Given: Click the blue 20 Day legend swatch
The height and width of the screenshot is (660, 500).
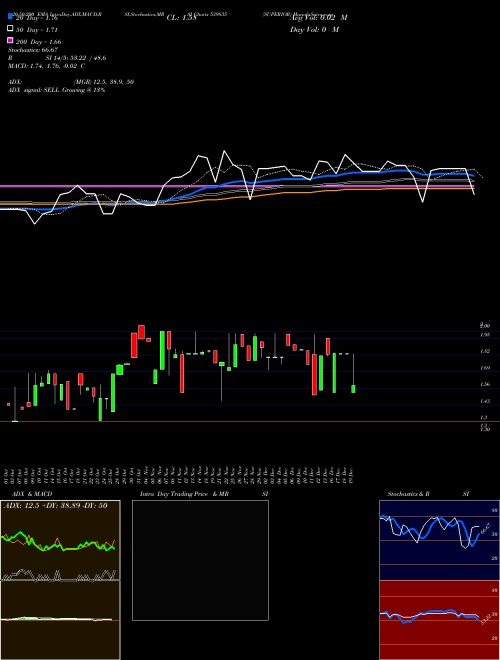Looking at the screenshot, I should 11,17.
